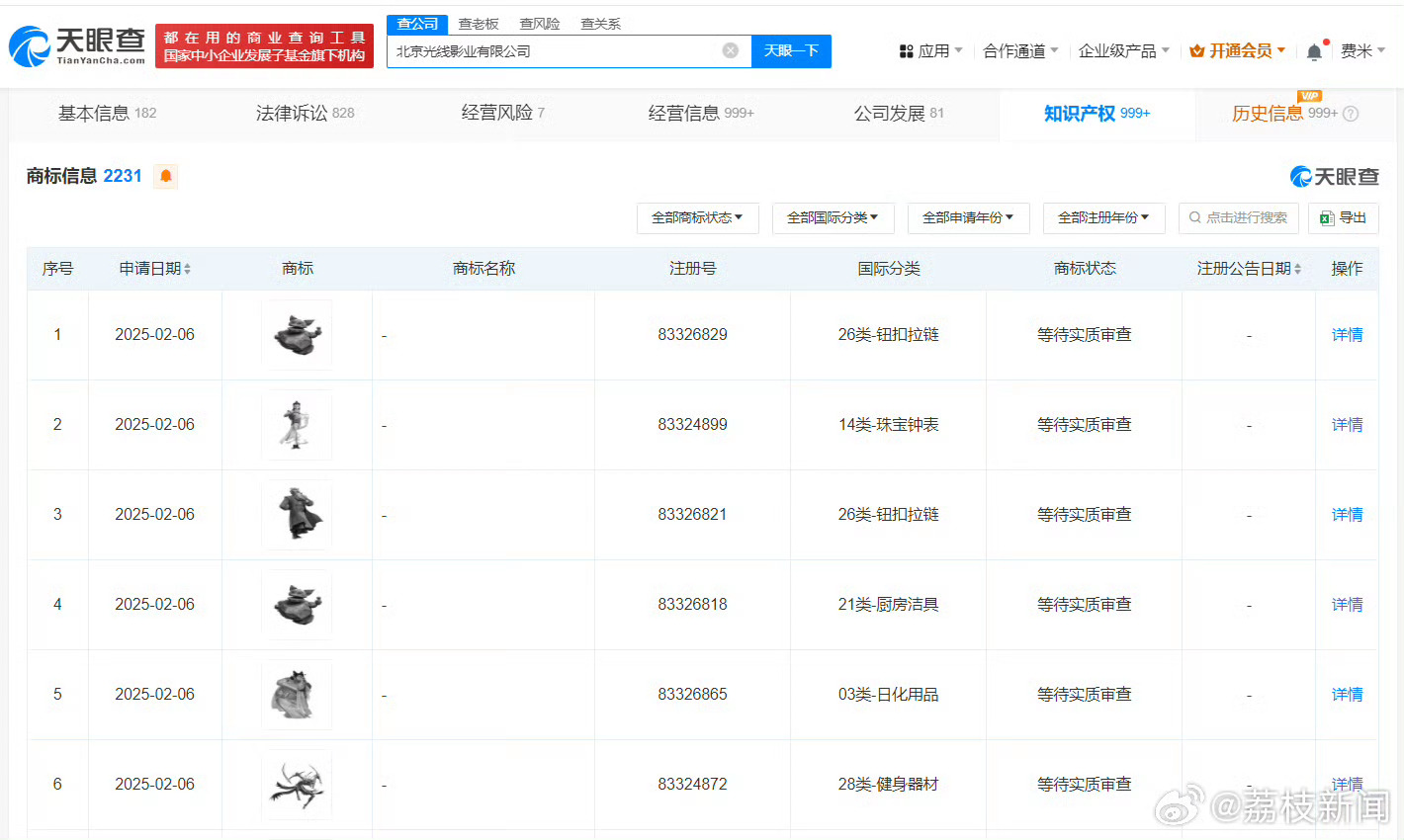Image resolution: width=1404 pixels, height=840 pixels.
Task: Open the 应用 dropdown menu
Action: coord(930,51)
